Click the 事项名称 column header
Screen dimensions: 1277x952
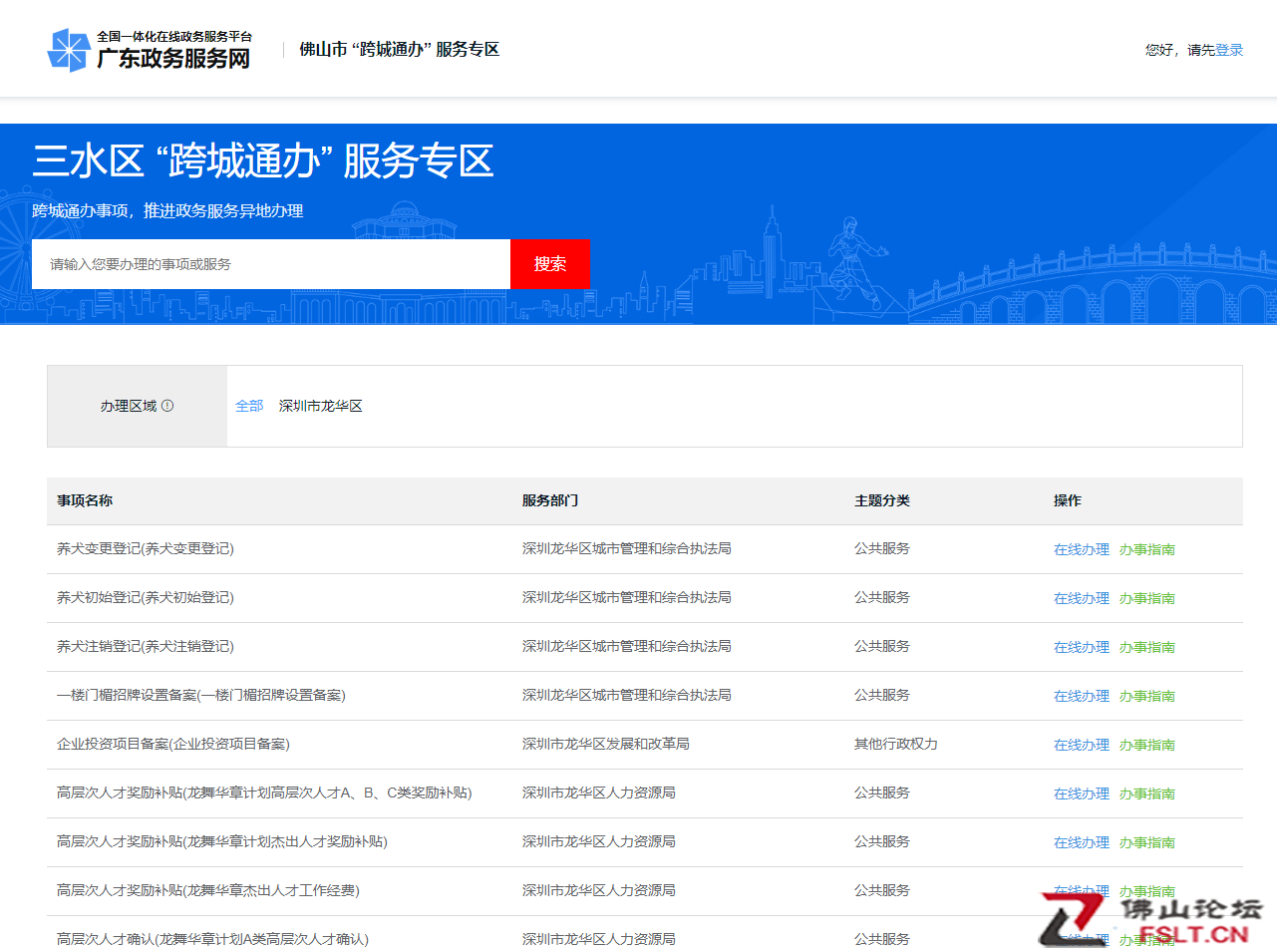[85, 501]
